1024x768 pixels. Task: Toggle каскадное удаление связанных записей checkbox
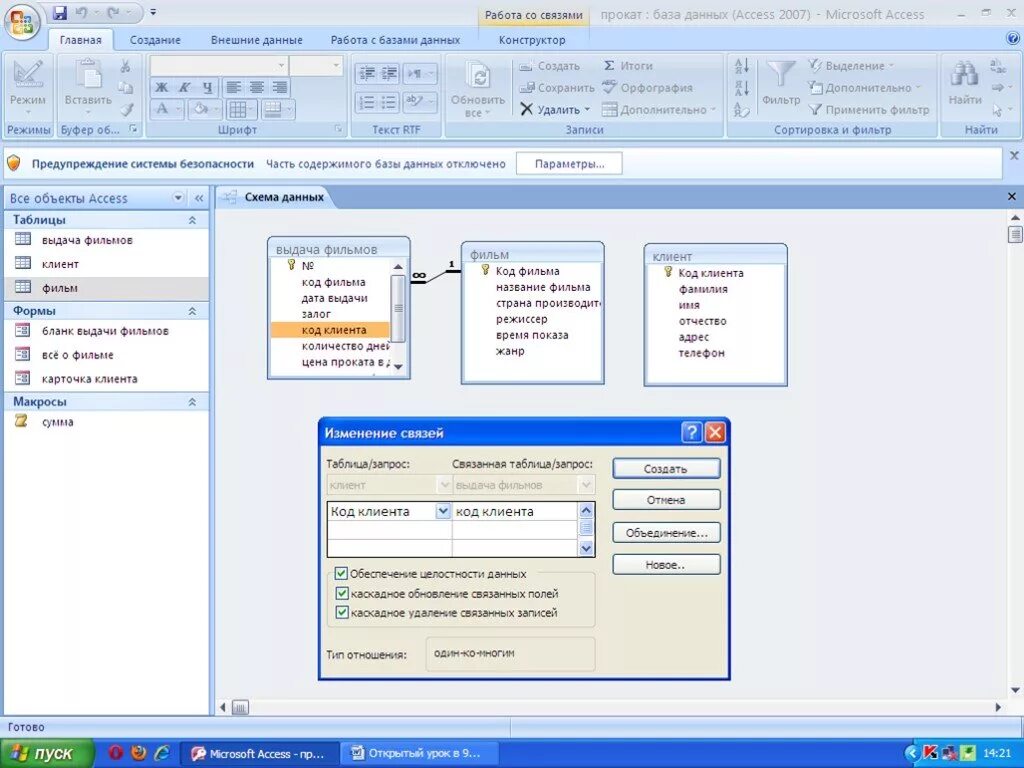(x=342, y=613)
